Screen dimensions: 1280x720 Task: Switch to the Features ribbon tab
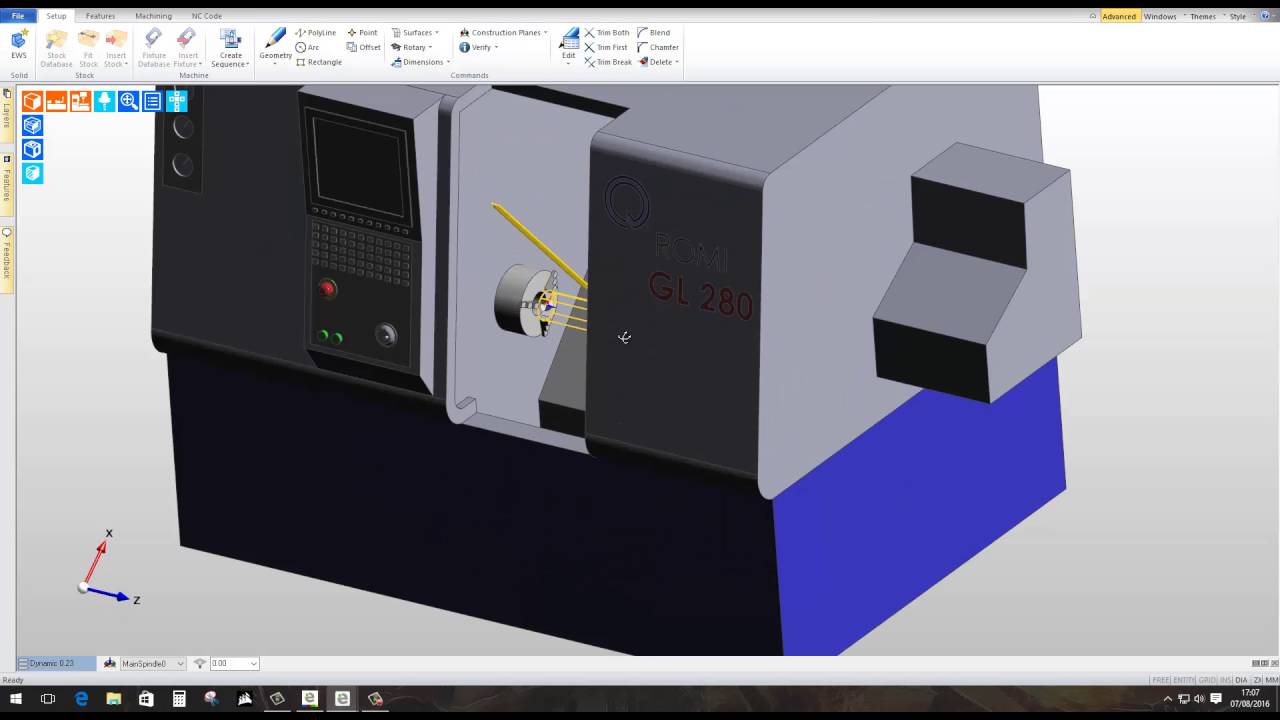click(x=100, y=16)
